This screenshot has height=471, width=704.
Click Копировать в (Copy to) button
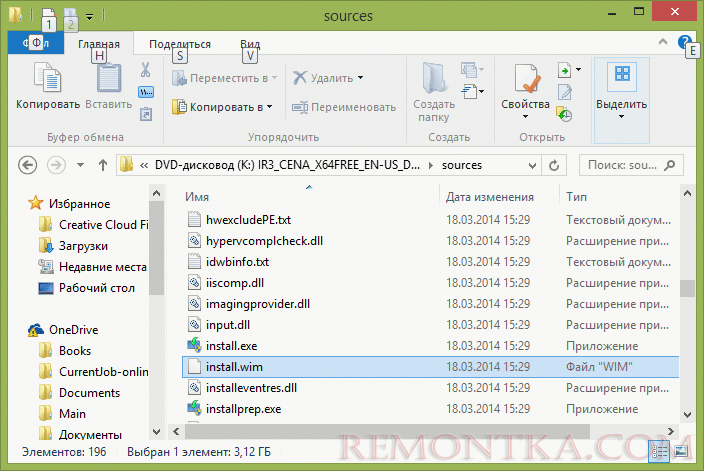click(x=222, y=107)
